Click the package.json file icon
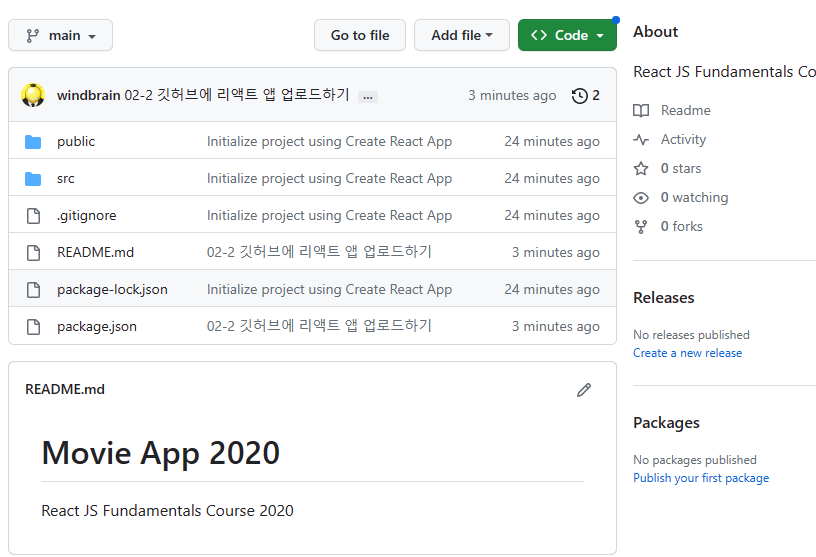This screenshot has height=557, width=816. click(x=33, y=326)
